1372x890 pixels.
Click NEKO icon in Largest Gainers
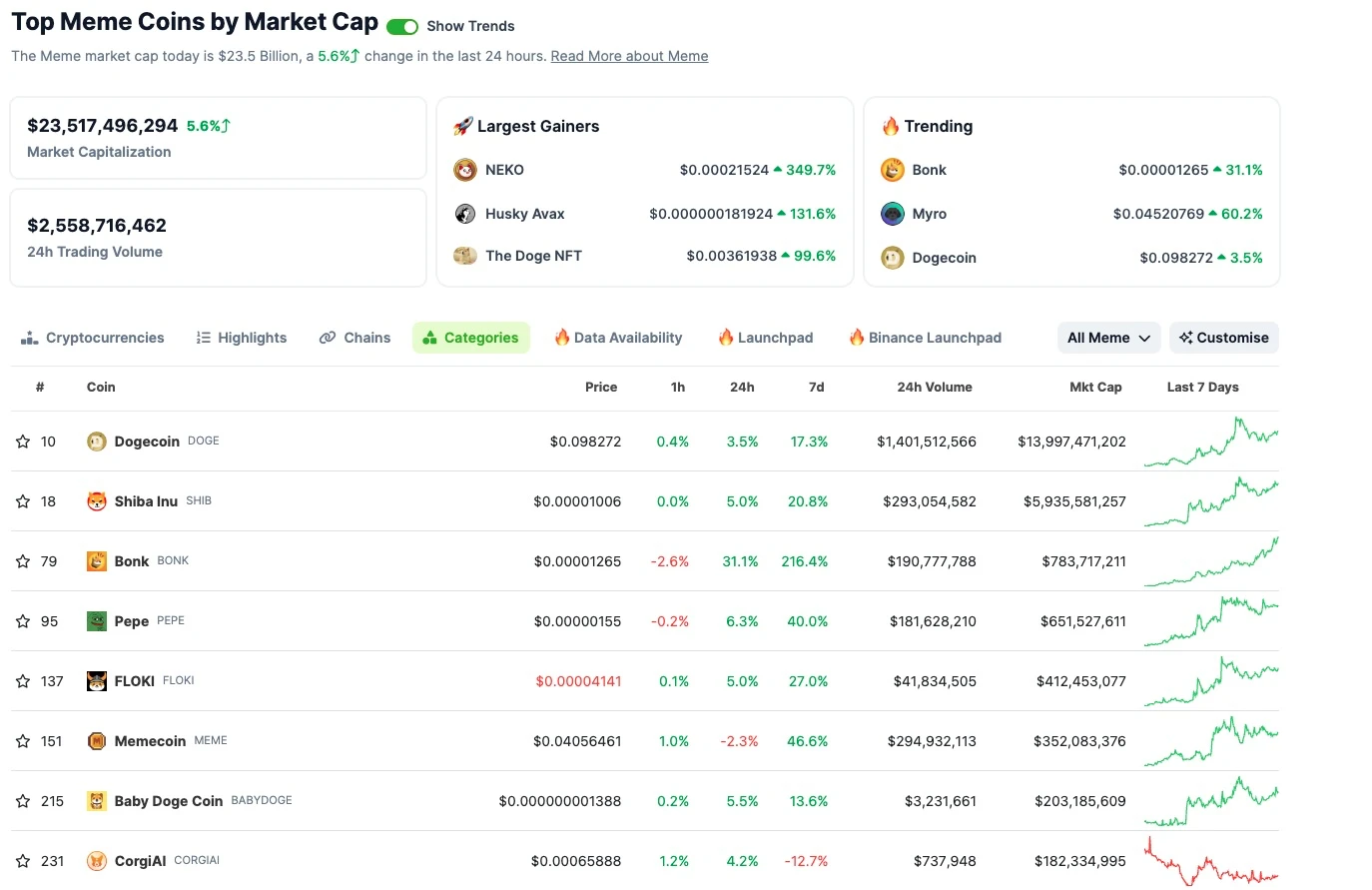(465, 170)
